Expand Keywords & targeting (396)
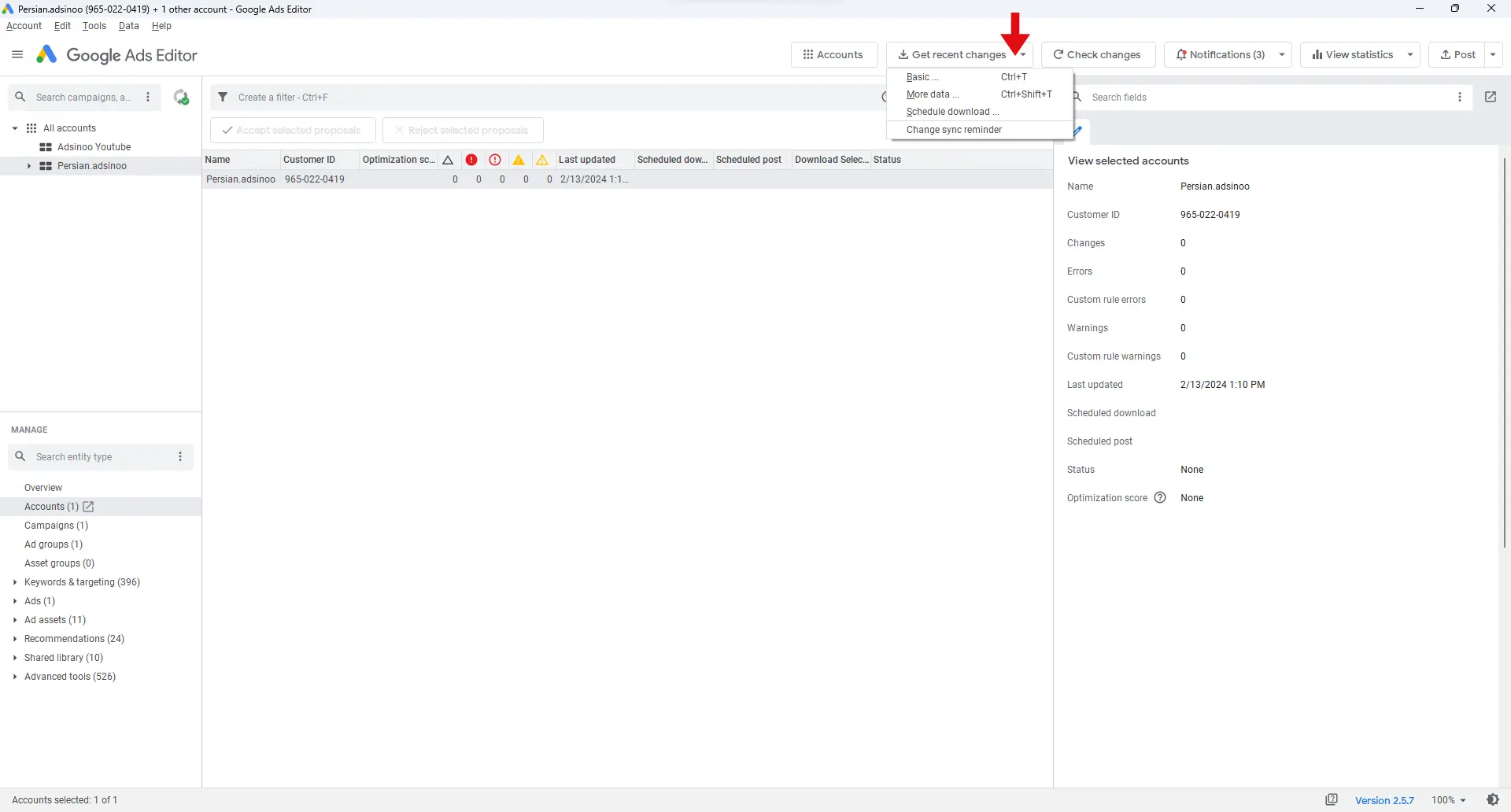 (x=15, y=582)
